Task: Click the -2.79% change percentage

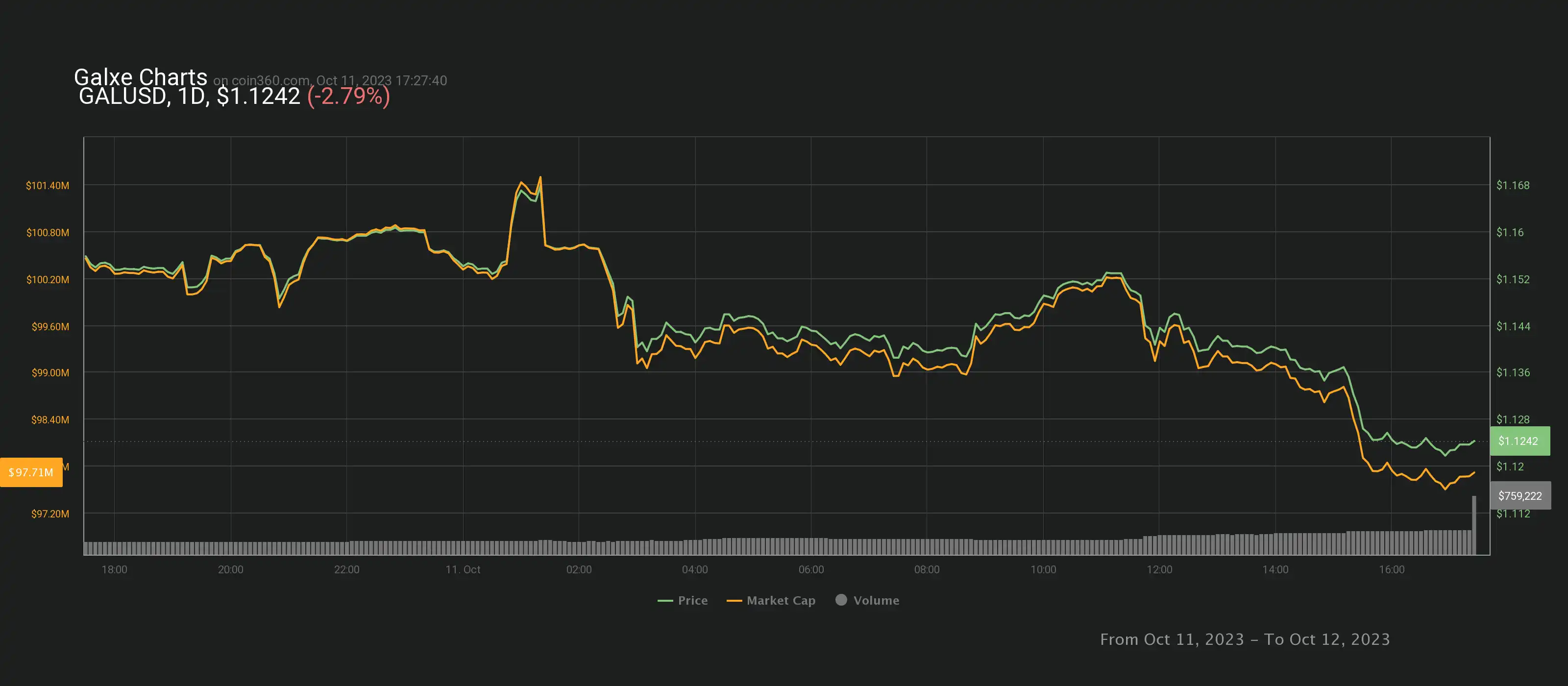Action: click(348, 96)
